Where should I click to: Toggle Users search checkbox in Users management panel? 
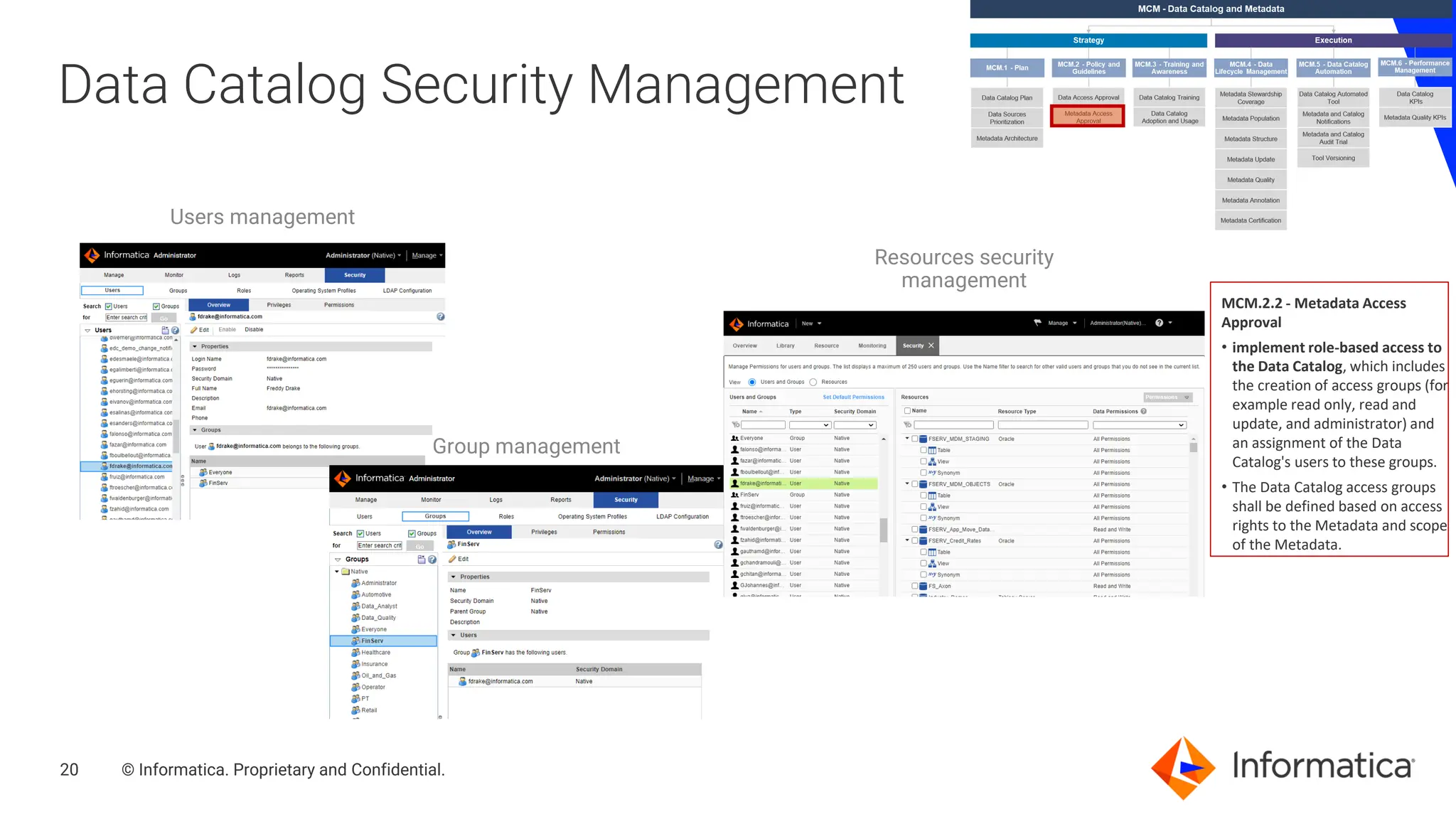(x=109, y=306)
